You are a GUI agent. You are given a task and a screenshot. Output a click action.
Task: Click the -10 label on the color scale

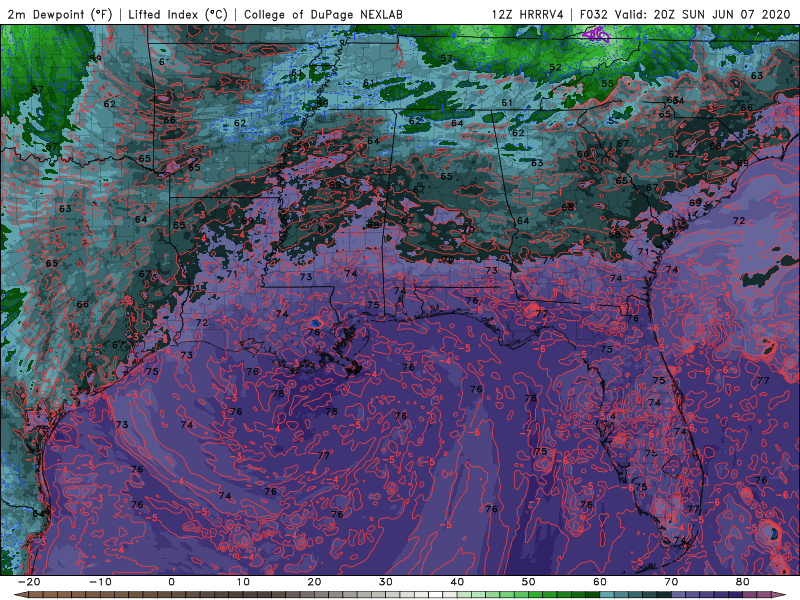tap(100, 582)
